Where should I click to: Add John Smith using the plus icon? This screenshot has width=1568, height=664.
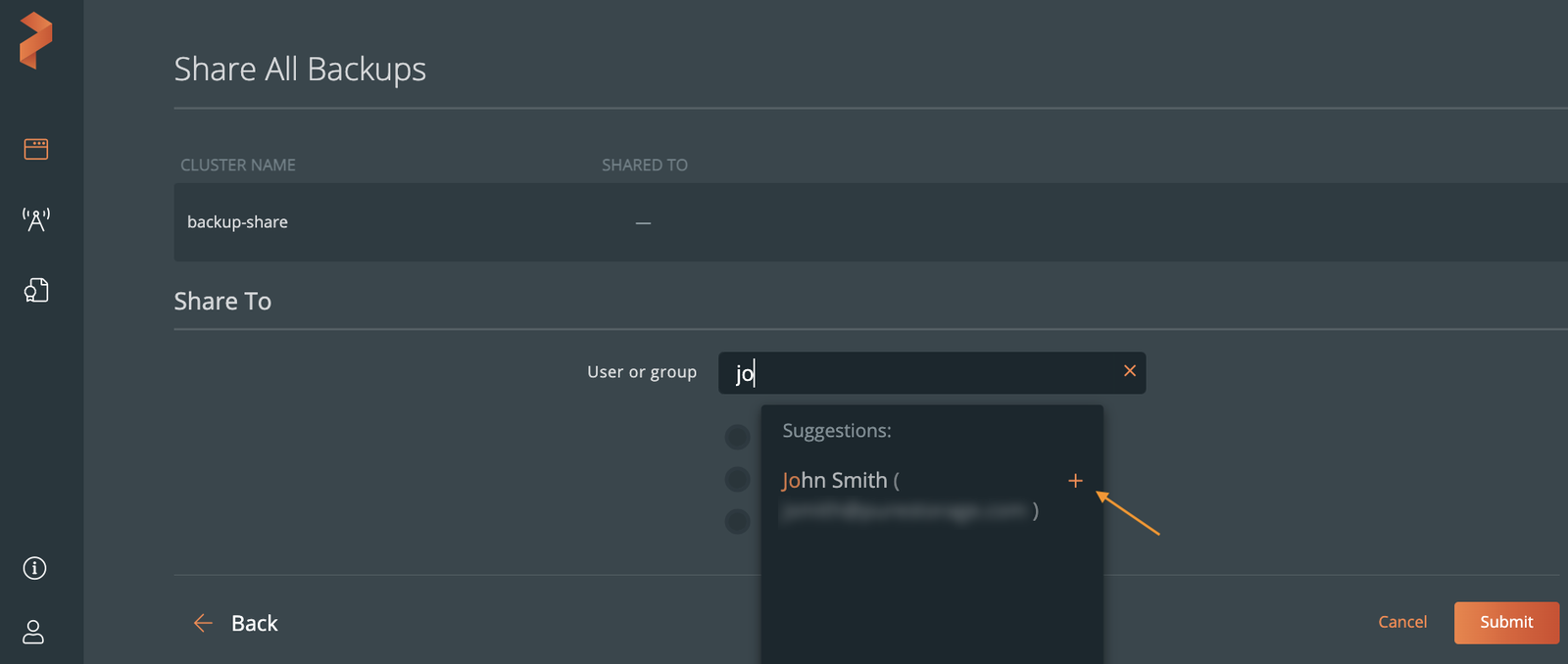1075,481
